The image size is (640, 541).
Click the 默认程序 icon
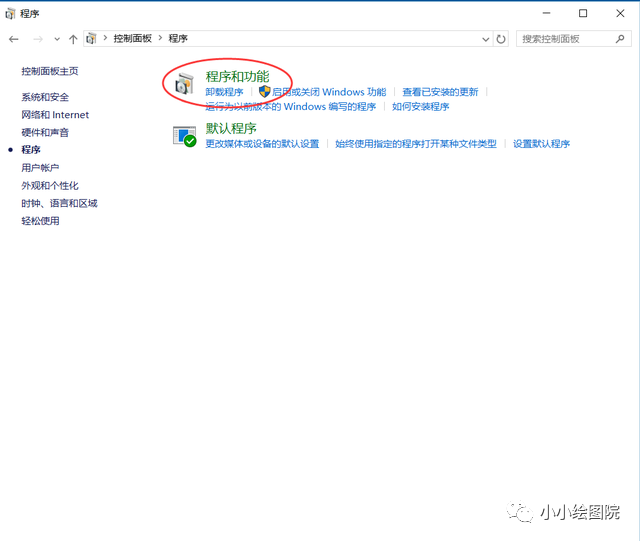tap(184, 136)
